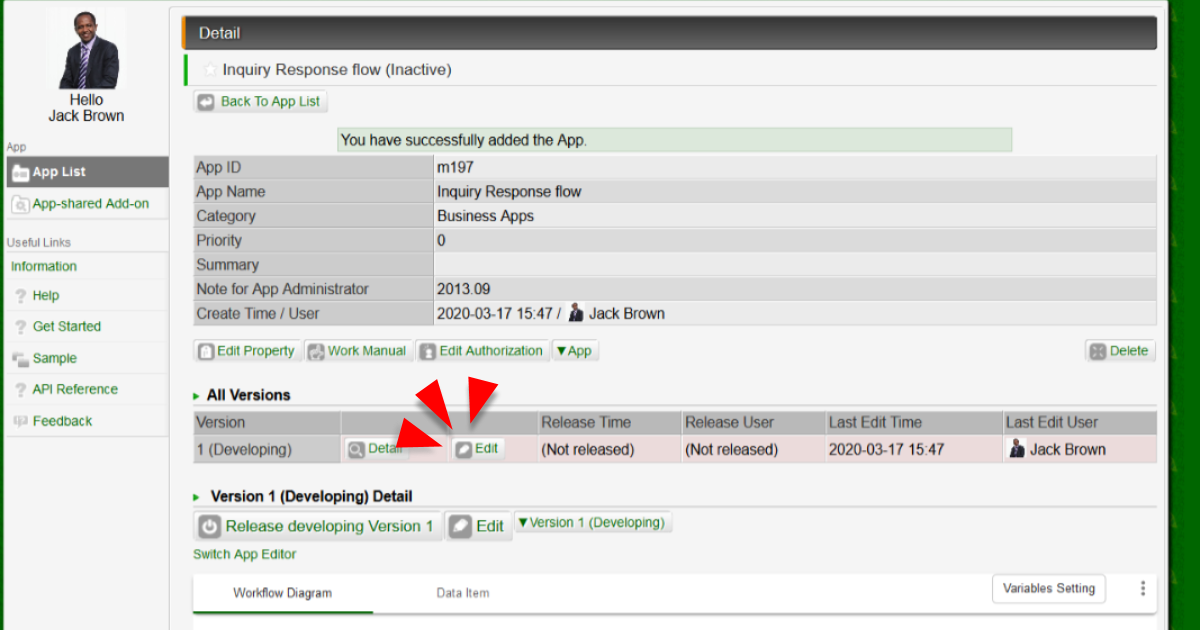Expand the Version 1 (Developing) dropdown
Viewport: 1200px width, 630px height.
click(x=592, y=523)
